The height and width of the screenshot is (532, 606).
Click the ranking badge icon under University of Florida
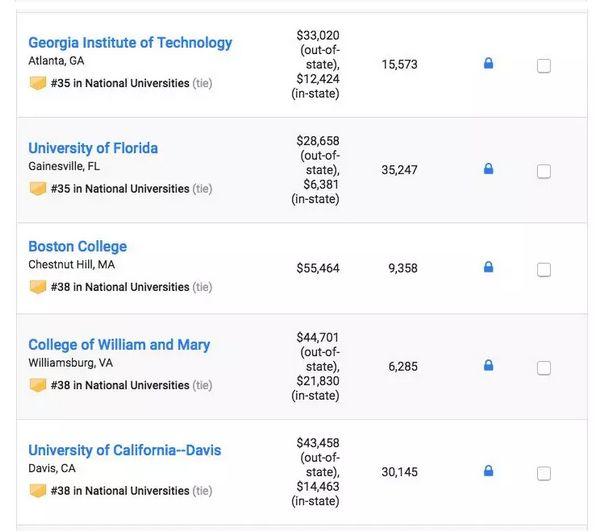(38, 188)
